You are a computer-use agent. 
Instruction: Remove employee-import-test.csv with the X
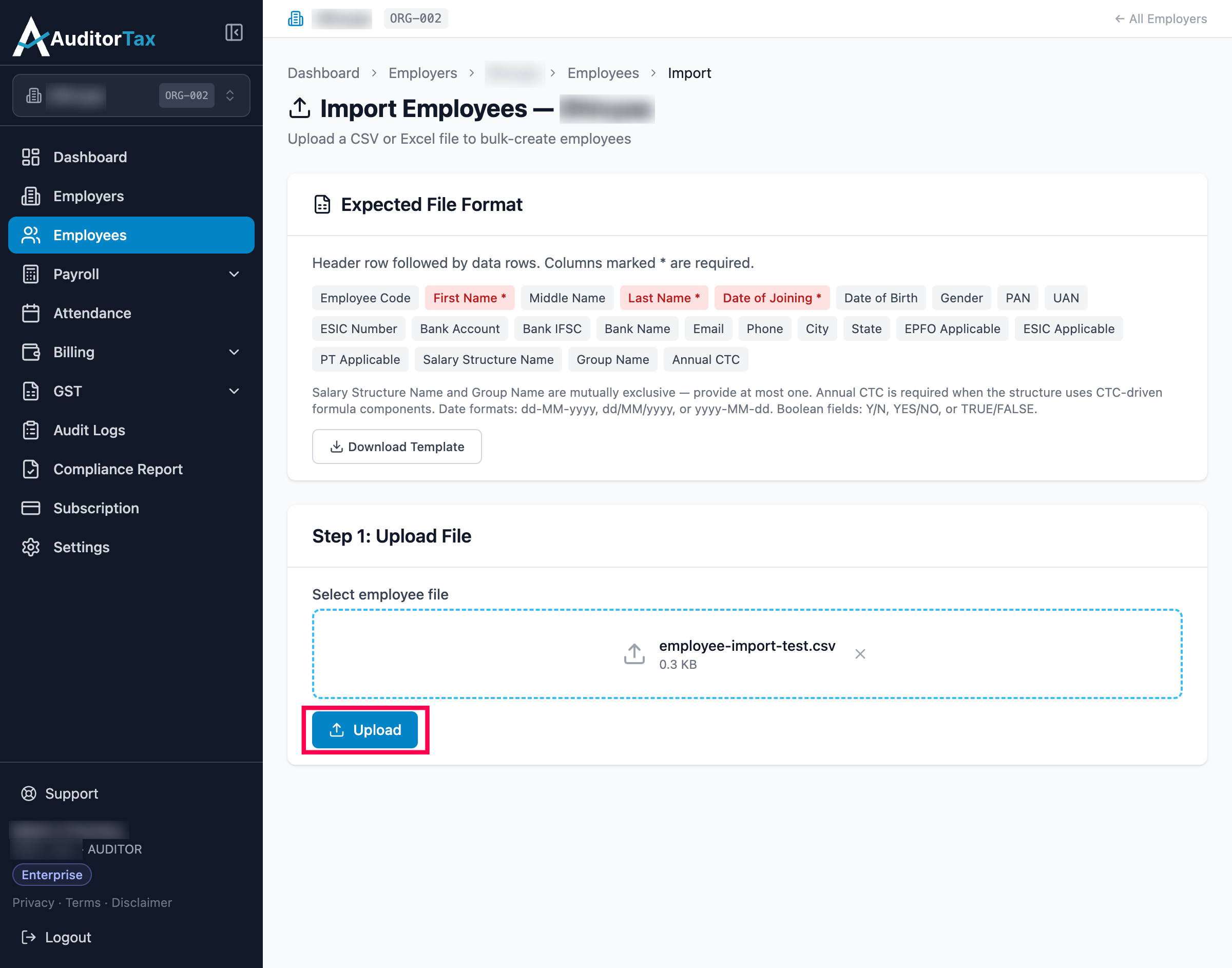pos(860,654)
